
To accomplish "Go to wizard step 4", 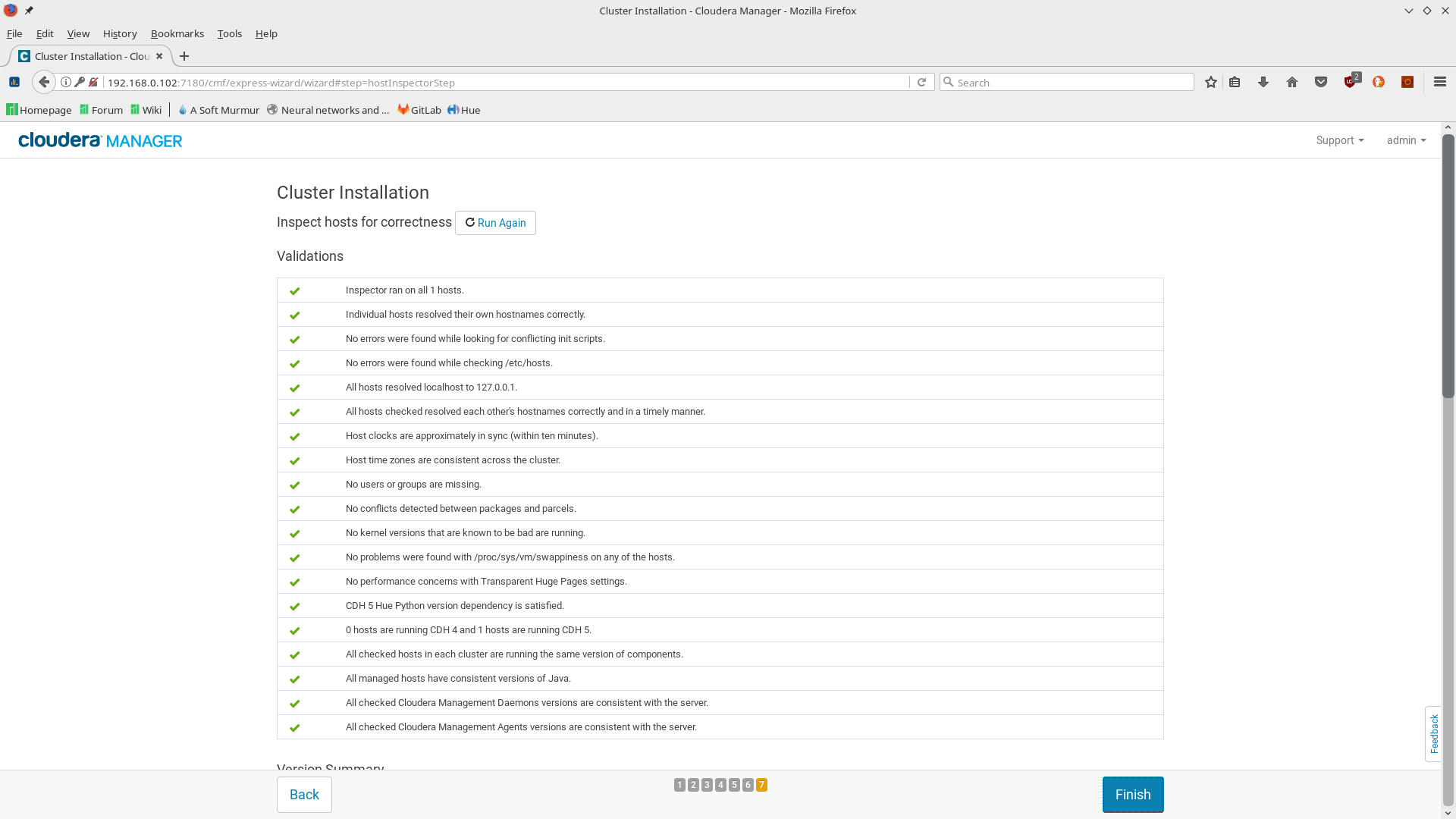I will coord(720,785).
